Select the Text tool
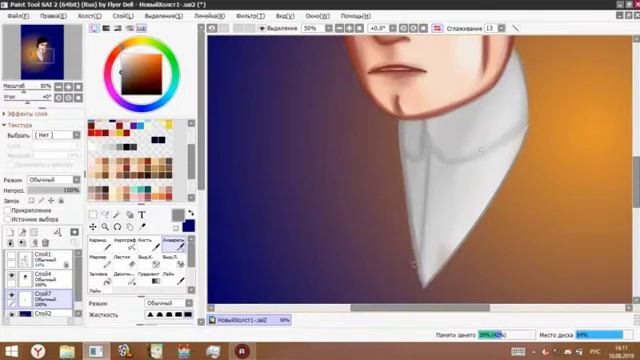The height and width of the screenshot is (360, 640). coord(142,215)
